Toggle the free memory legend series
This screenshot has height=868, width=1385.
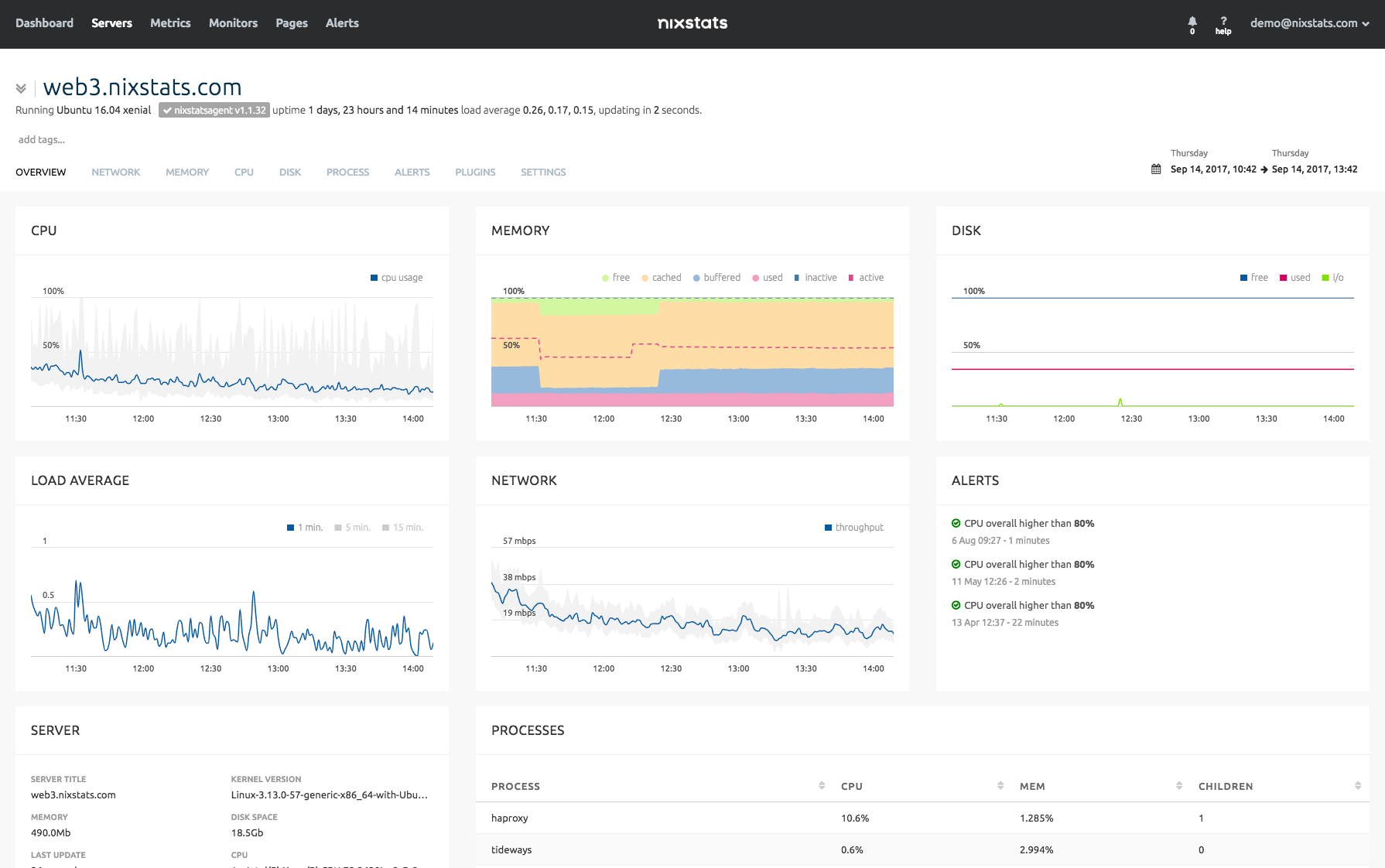coord(616,278)
